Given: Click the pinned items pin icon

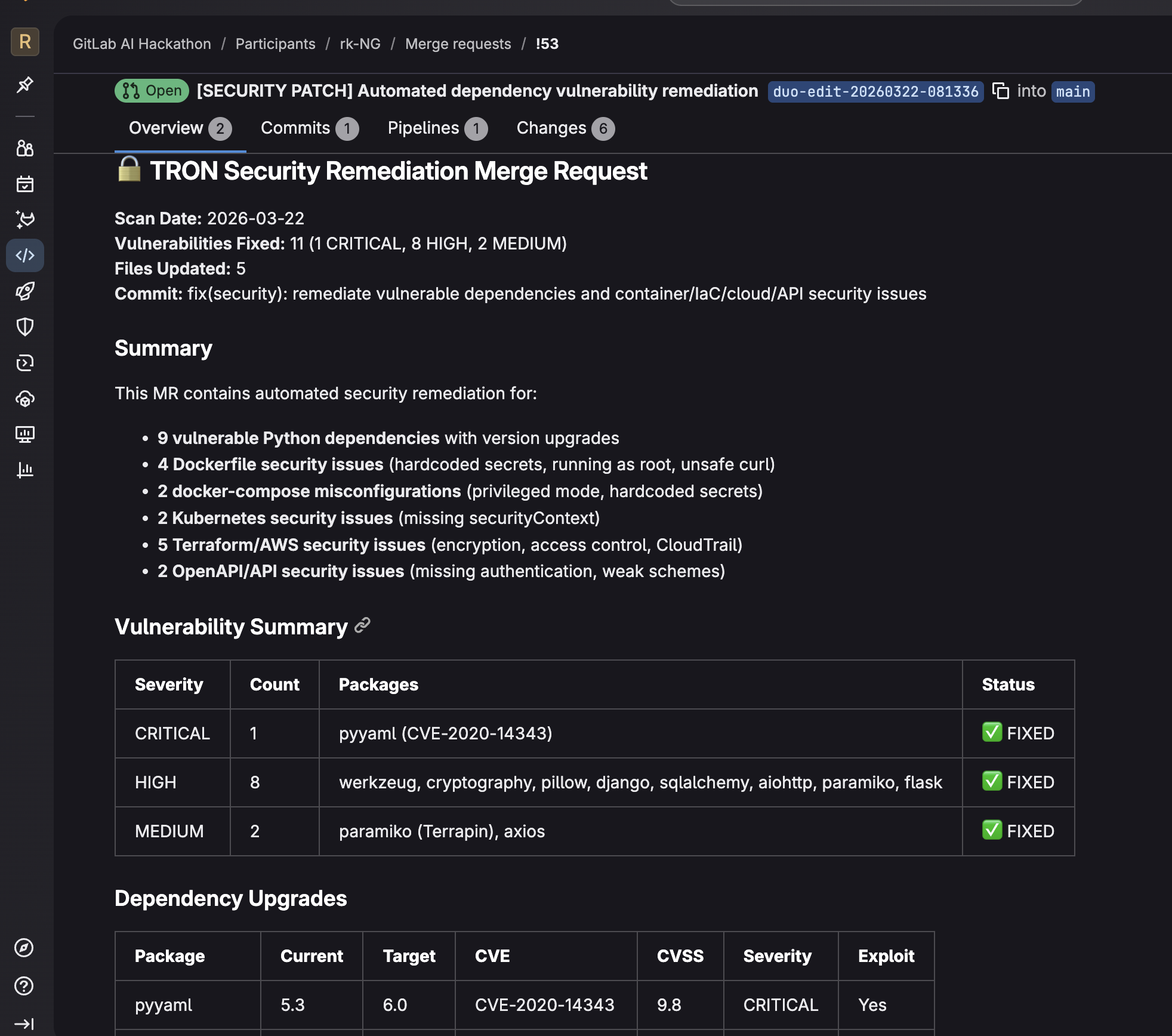Looking at the screenshot, I should pyautogui.click(x=25, y=85).
